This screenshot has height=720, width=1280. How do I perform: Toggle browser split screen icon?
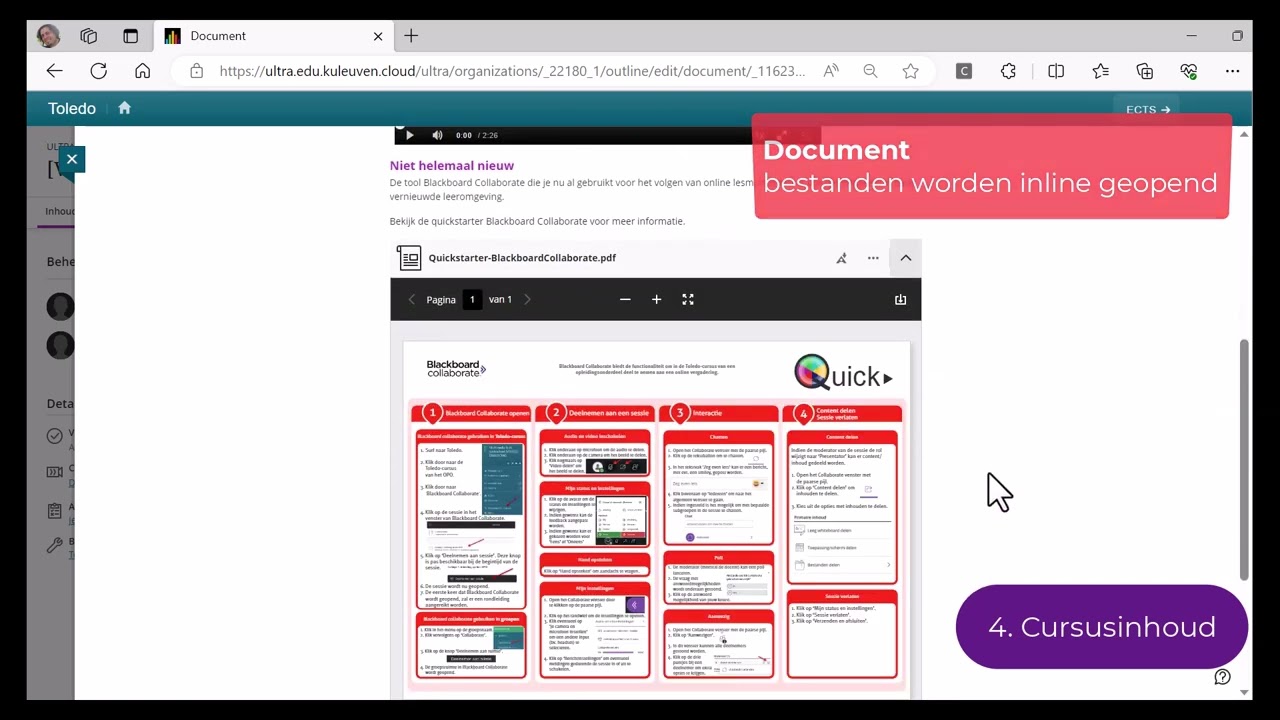(x=1056, y=71)
